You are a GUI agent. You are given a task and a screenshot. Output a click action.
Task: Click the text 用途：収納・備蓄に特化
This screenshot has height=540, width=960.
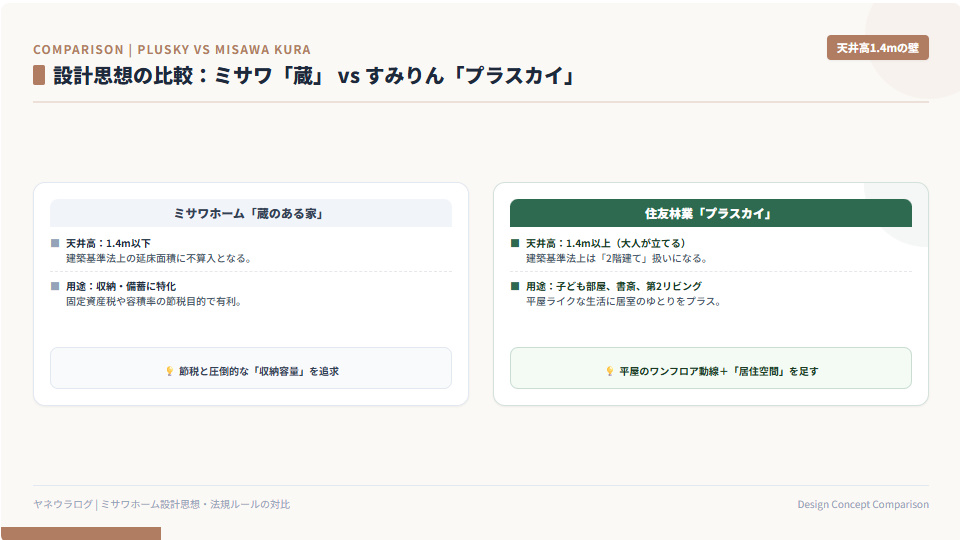click(x=121, y=286)
